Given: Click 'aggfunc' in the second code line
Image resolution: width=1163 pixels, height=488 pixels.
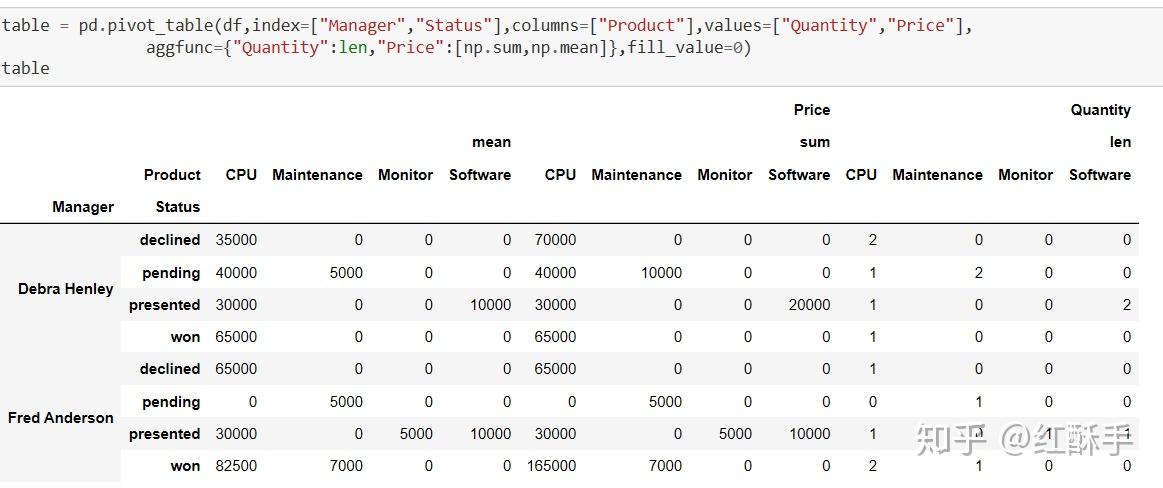Looking at the screenshot, I should pos(180,47).
